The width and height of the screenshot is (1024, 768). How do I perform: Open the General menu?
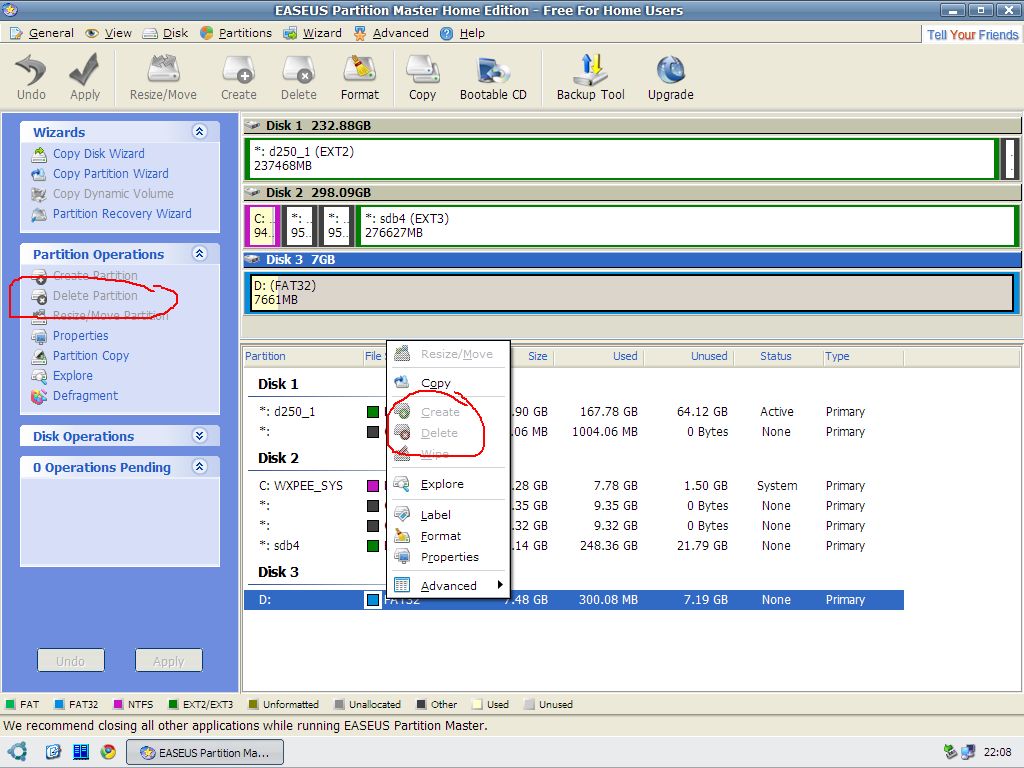pyautogui.click(x=42, y=33)
